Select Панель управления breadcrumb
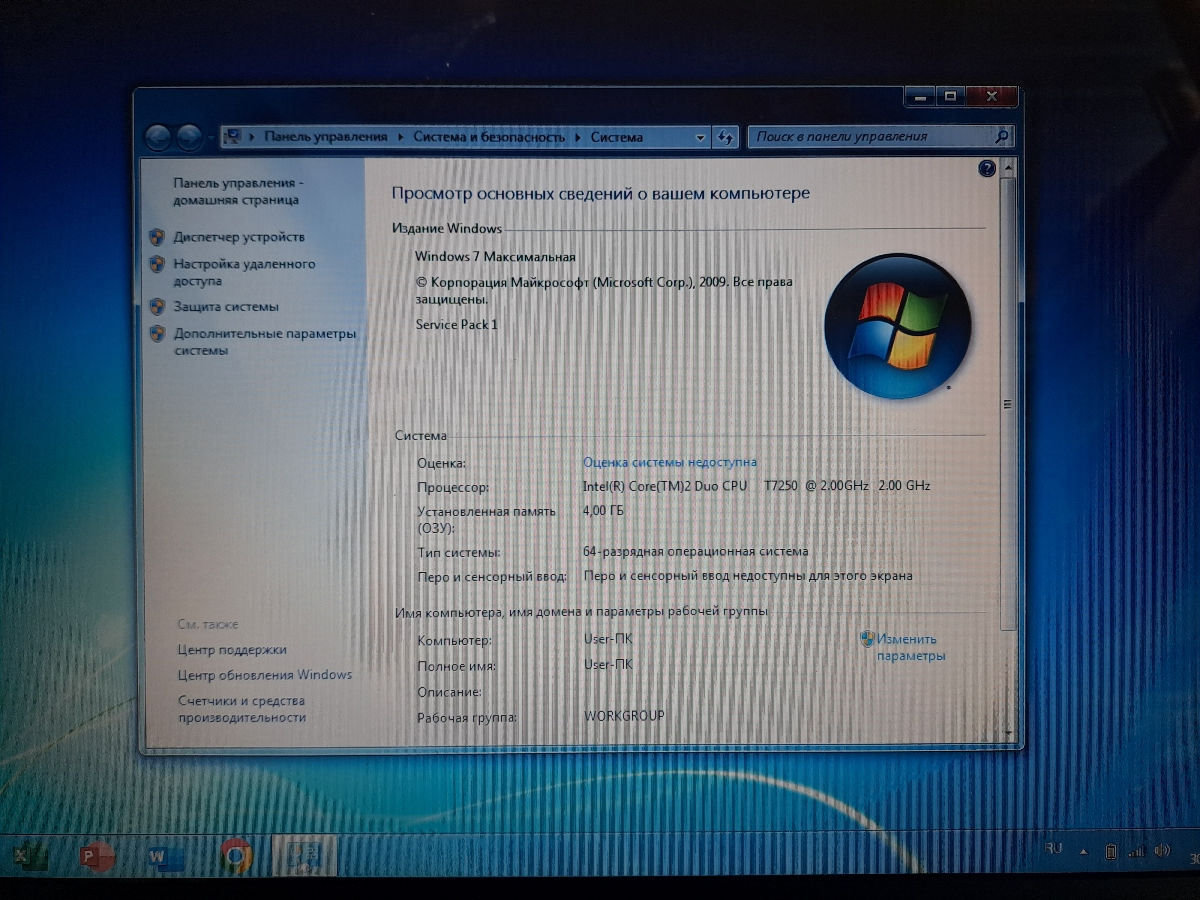This screenshot has width=1200, height=900. coord(325,137)
